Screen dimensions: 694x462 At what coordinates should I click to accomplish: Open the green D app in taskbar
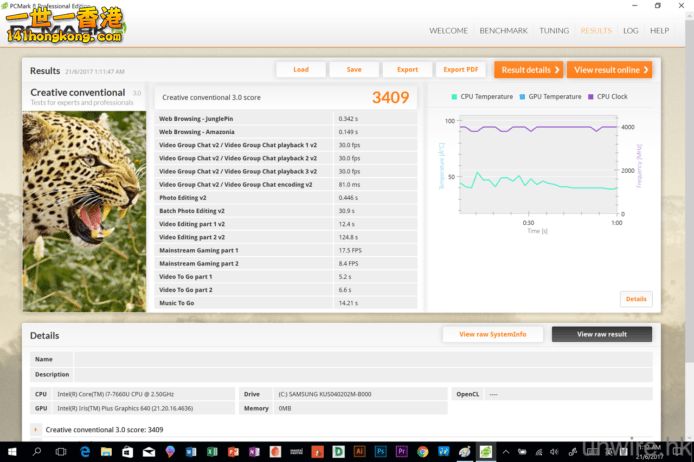(339, 451)
